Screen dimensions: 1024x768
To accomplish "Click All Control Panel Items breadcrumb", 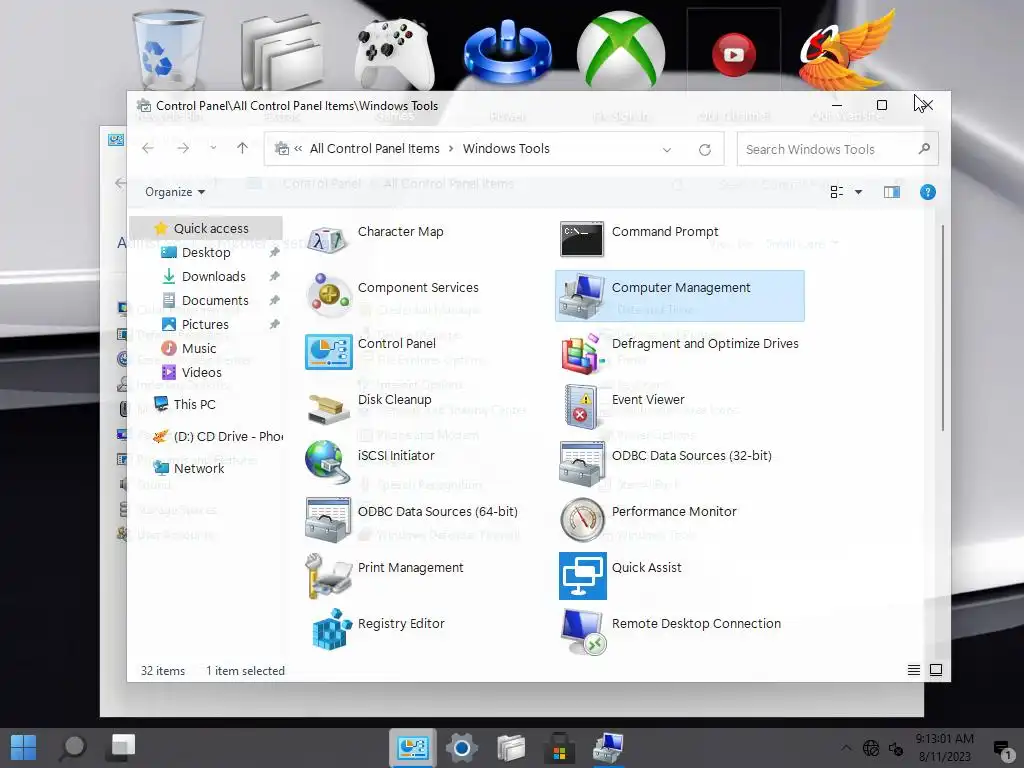I will [x=375, y=149].
